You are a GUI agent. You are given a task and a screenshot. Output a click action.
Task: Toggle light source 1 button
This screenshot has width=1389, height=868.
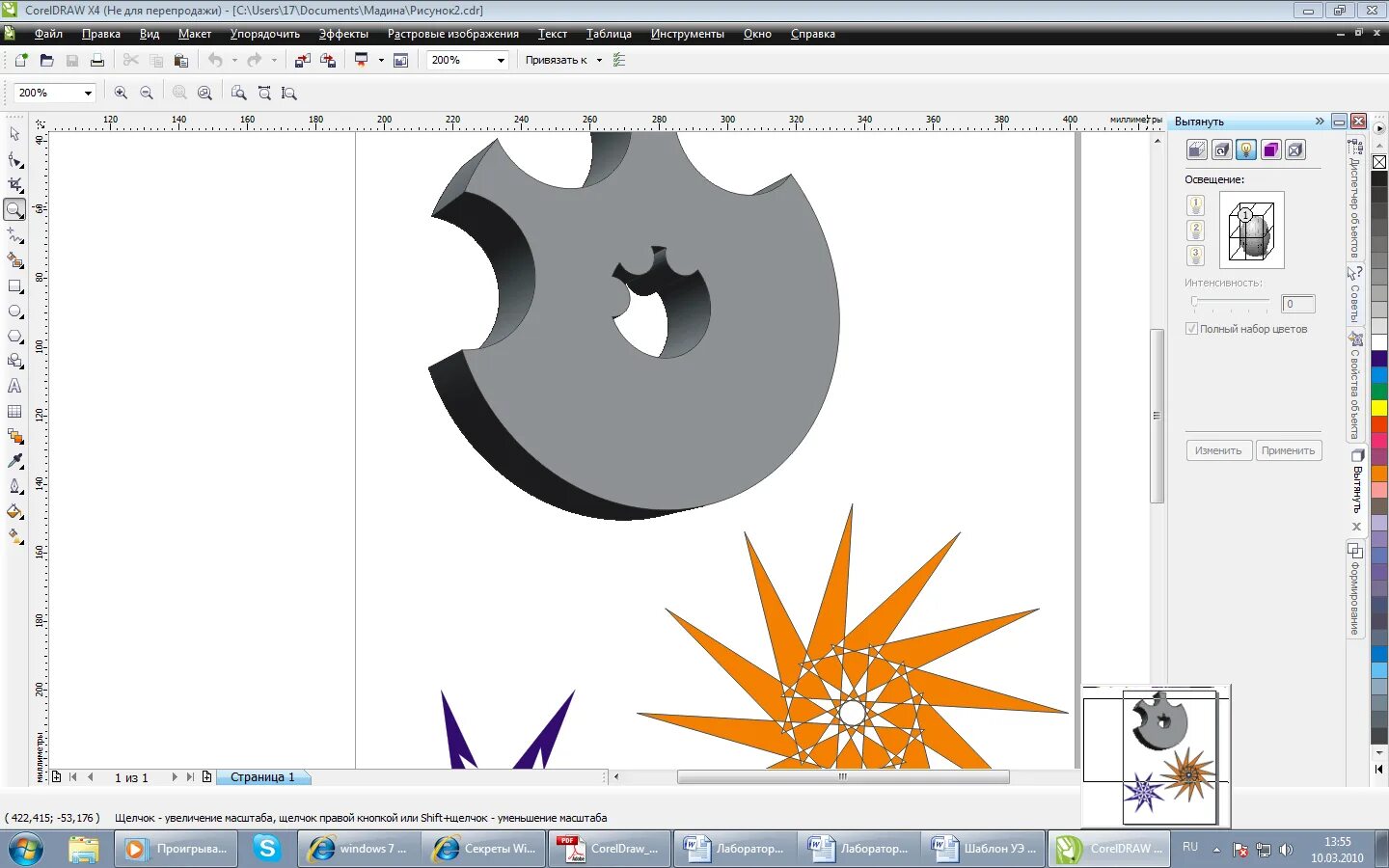[1196, 205]
